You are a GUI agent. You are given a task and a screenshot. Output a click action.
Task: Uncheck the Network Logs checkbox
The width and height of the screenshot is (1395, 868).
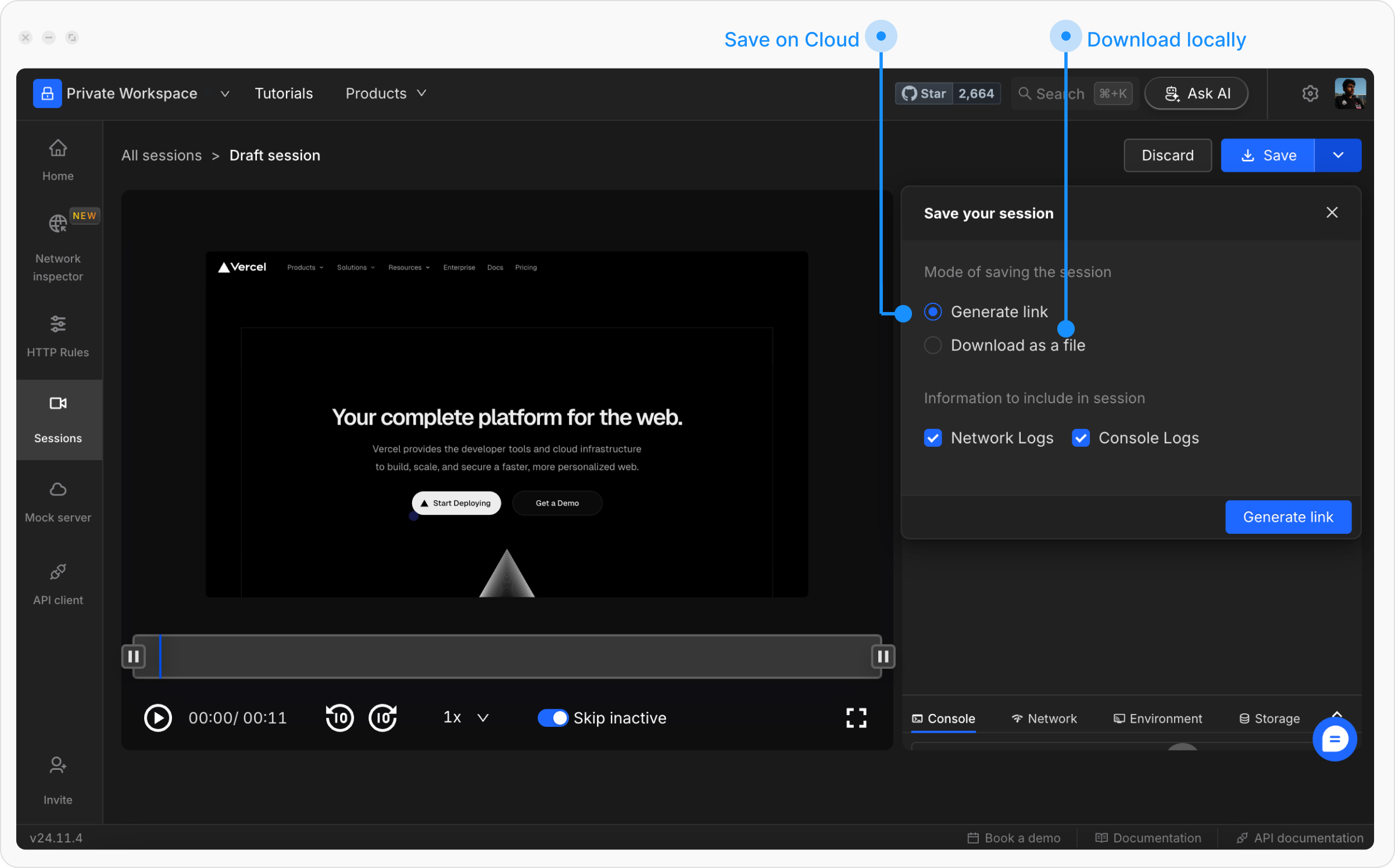click(x=933, y=437)
